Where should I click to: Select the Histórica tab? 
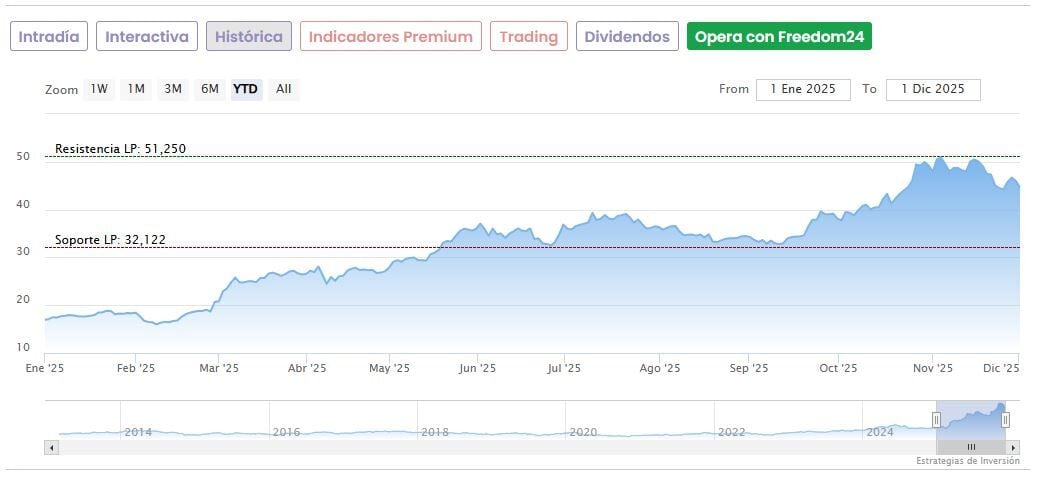point(249,37)
